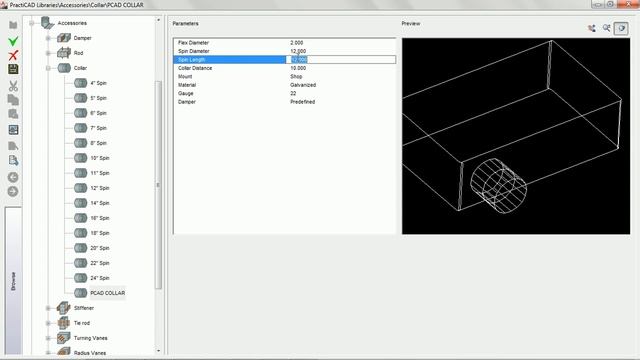Select the 24" Spin tree item

click(x=100, y=278)
